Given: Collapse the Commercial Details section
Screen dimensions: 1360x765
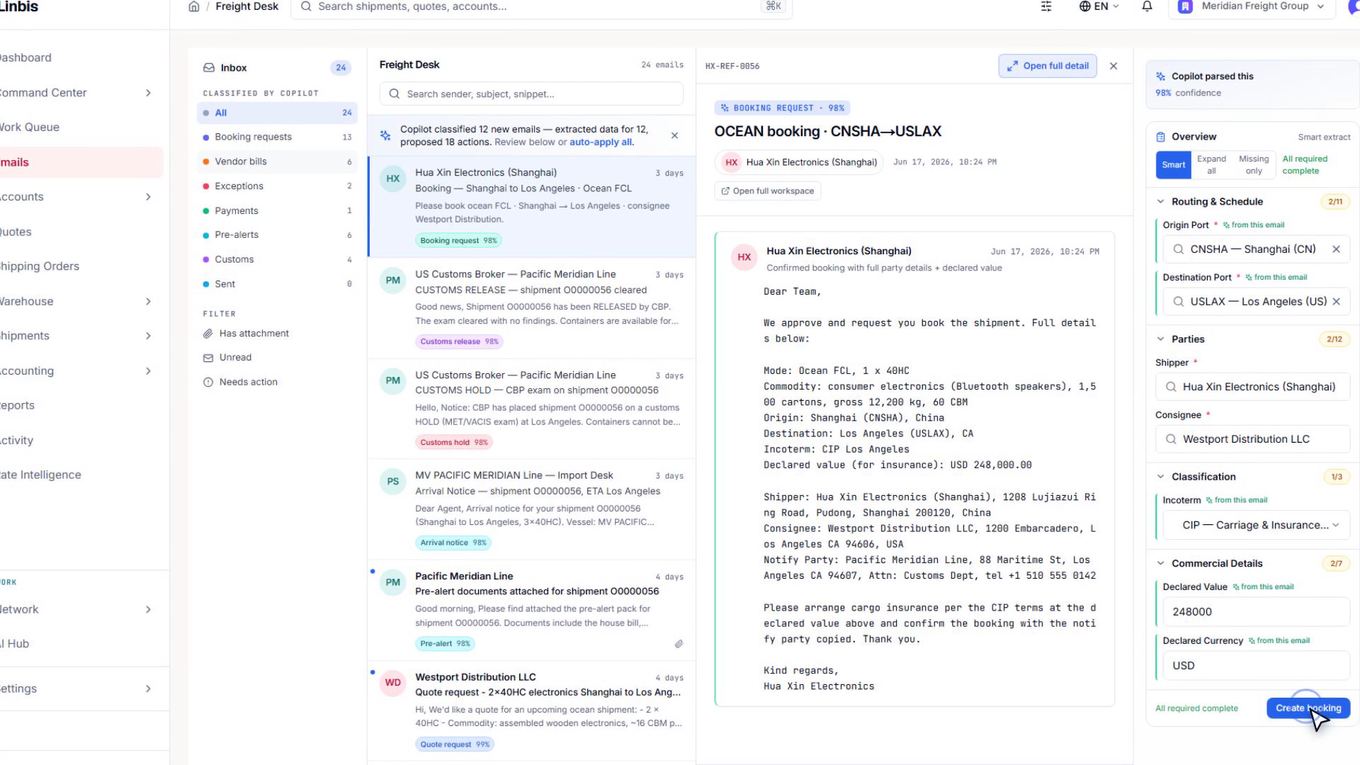Looking at the screenshot, I should pyautogui.click(x=1161, y=564).
